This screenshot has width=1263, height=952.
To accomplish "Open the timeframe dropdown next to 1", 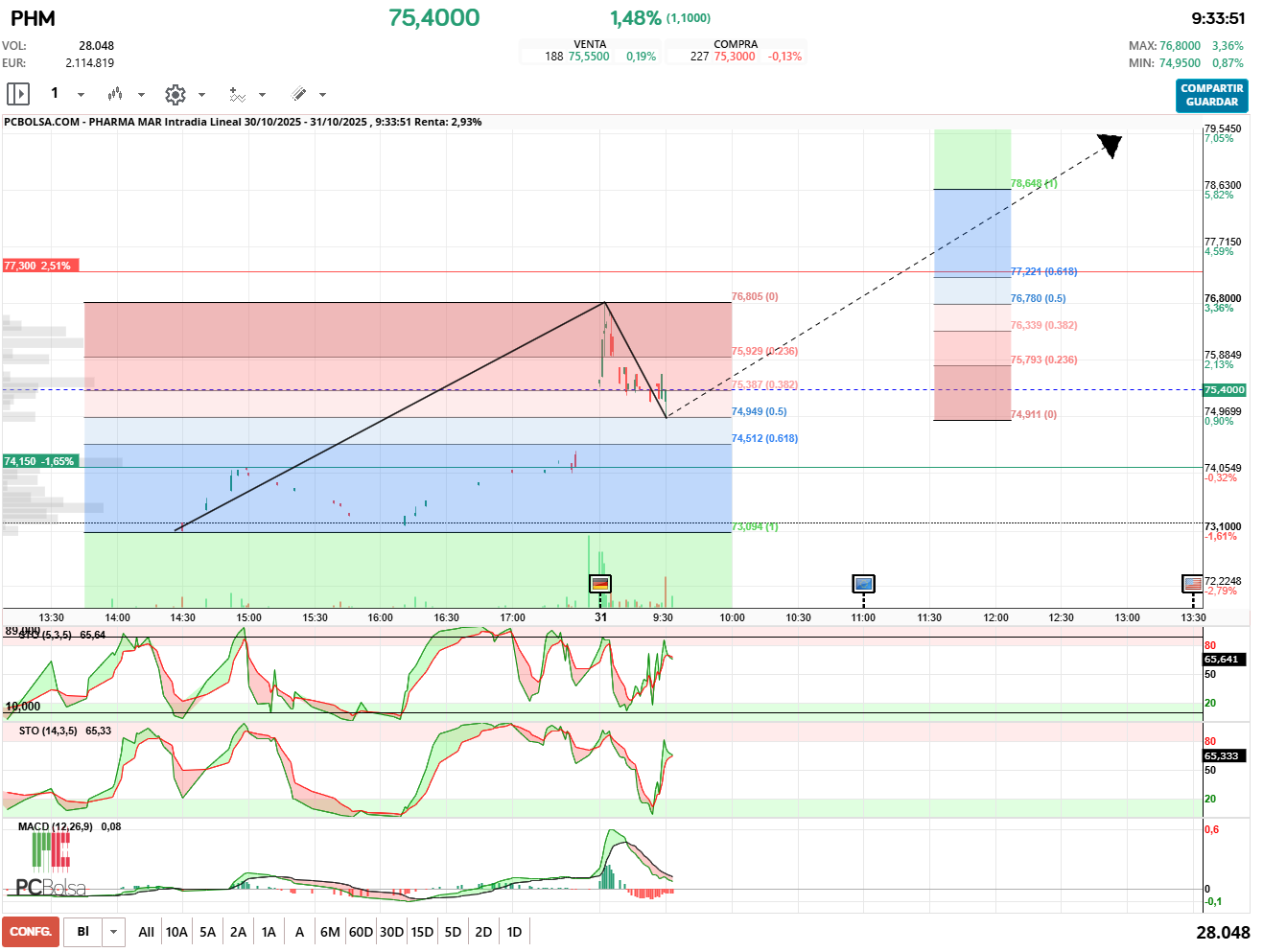I will pos(81,93).
